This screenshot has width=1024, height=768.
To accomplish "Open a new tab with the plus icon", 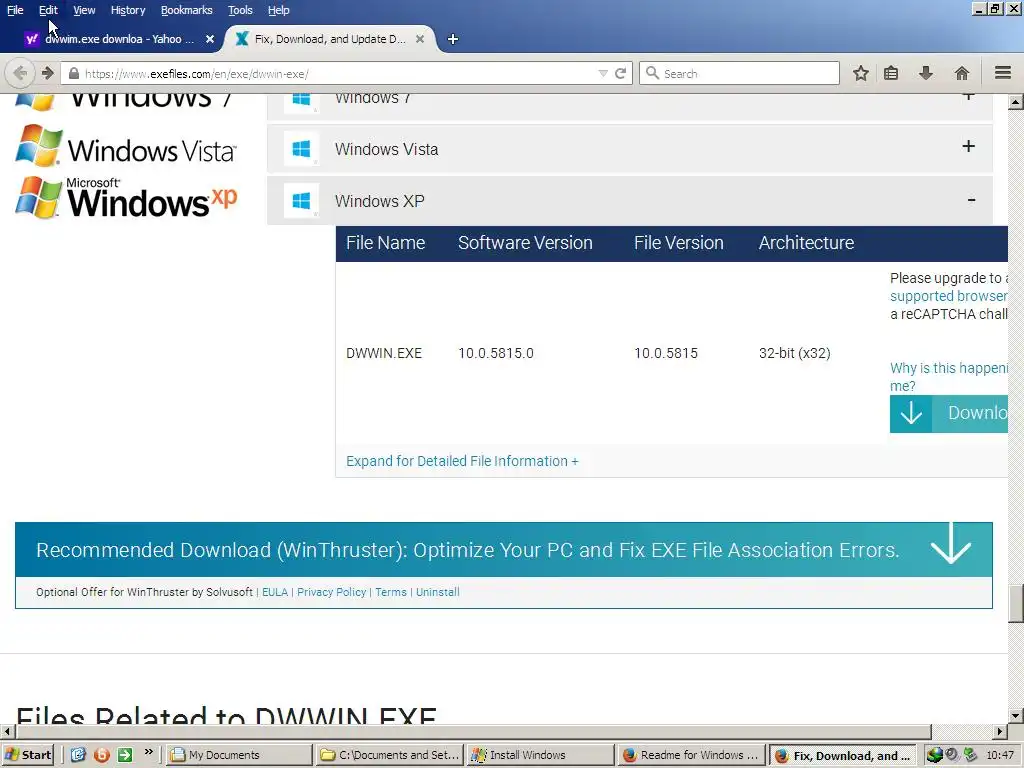I will [x=453, y=39].
